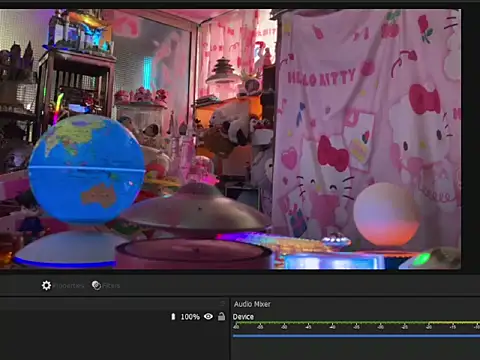Select the Device audio channel label
480x360 pixels.
[x=243, y=317]
